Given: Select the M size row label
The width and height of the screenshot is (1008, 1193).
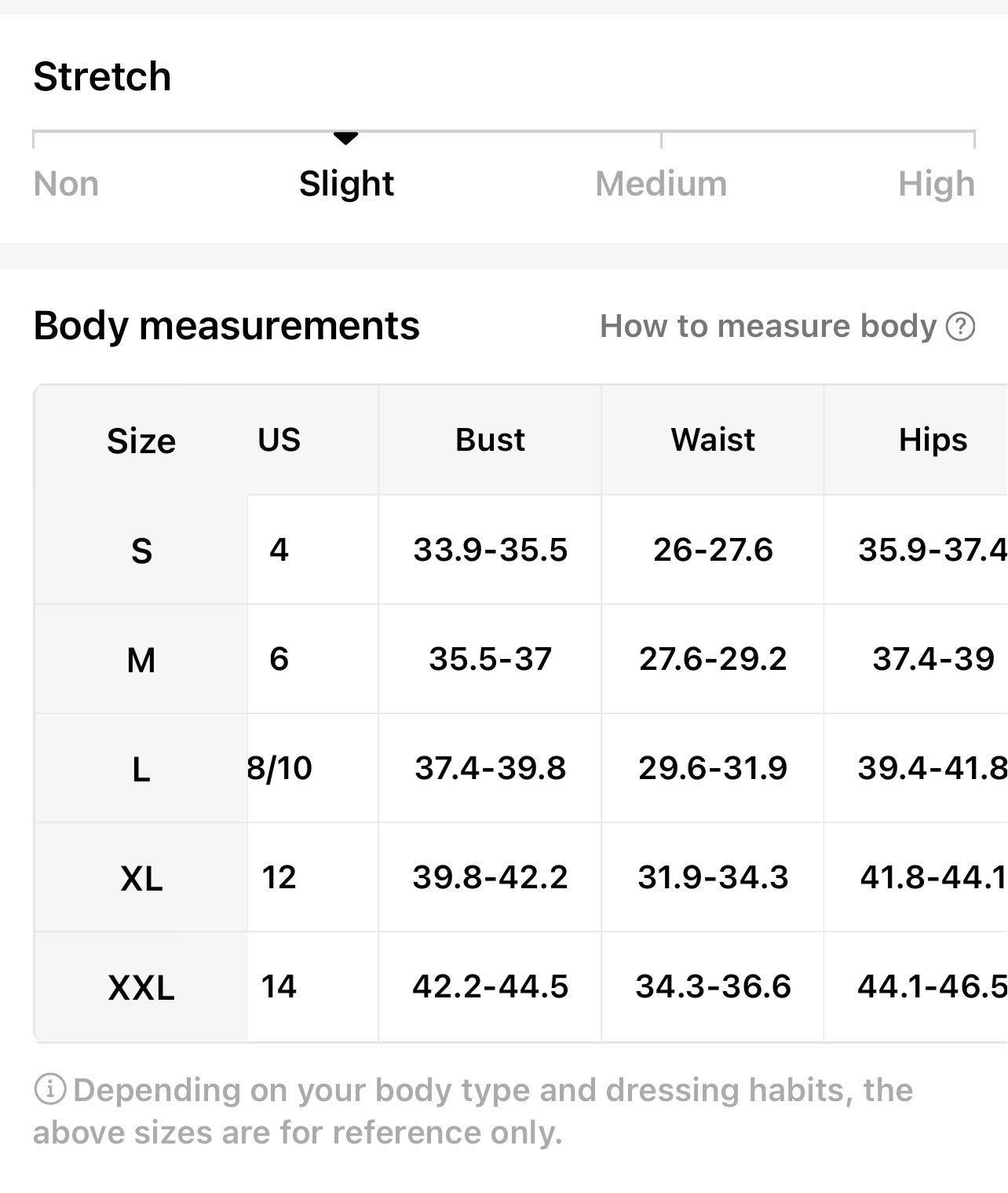Looking at the screenshot, I should pyautogui.click(x=141, y=660).
